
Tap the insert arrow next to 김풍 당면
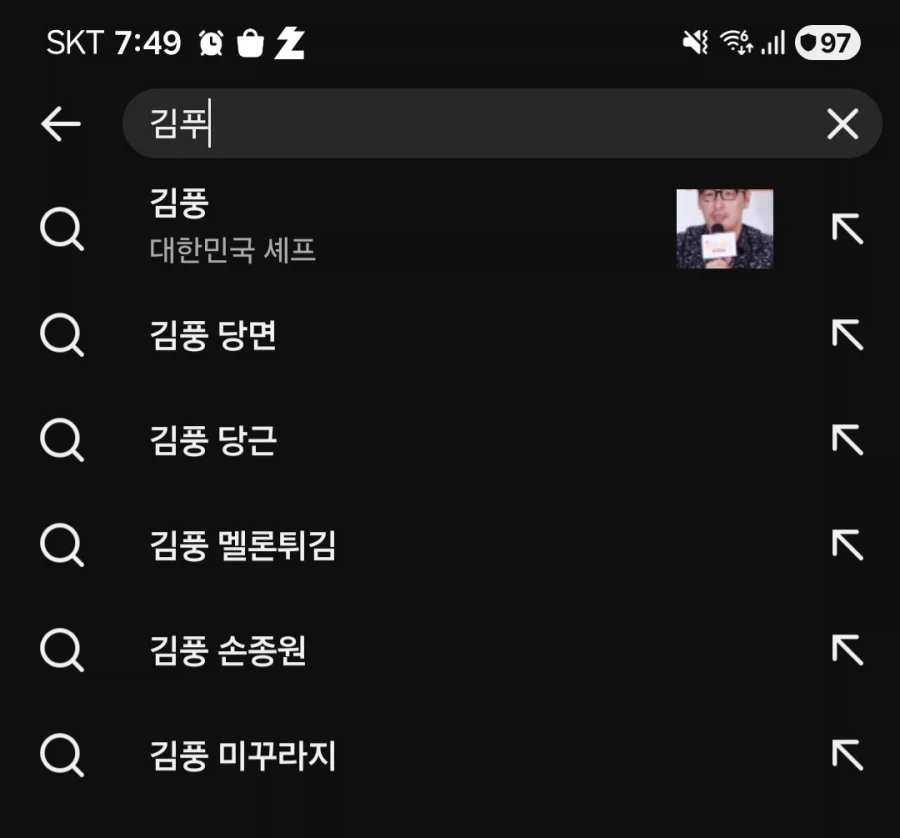coord(847,336)
